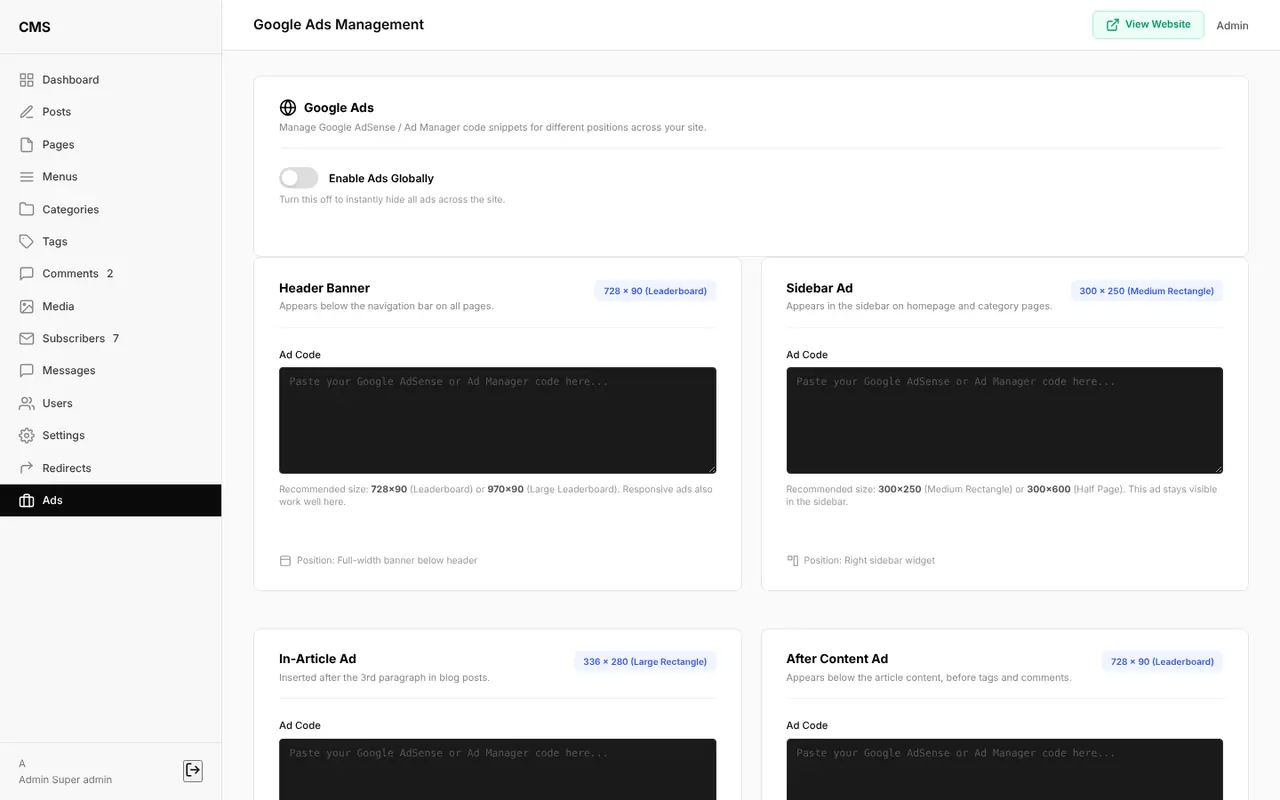Focus the In-Article Ad code textarea
Image resolution: width=1280 pixels, height=800 pixels.
click(x=497, y=769)
